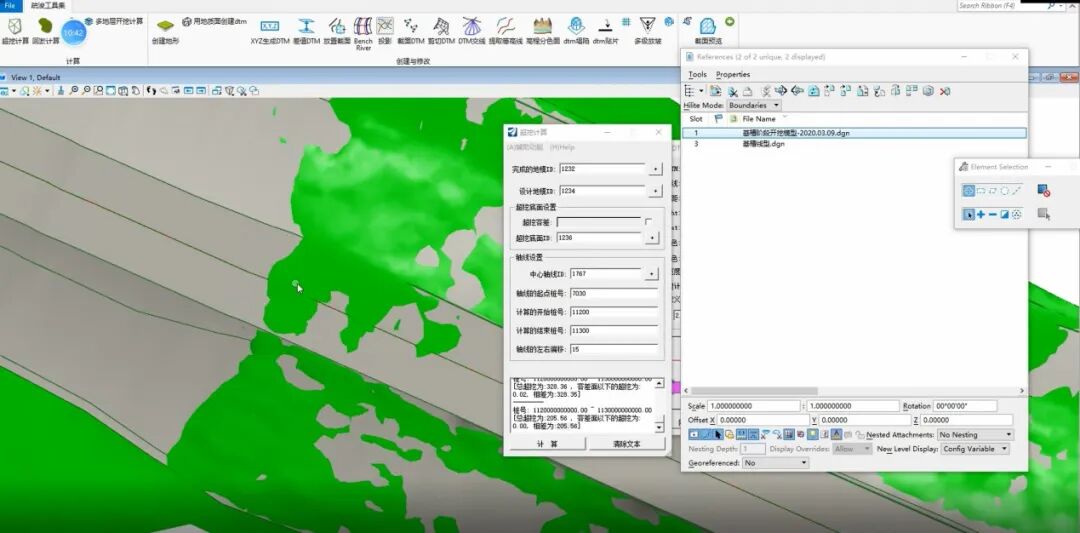Click the 截面预览 section preview icon
The image size is (1080, 533).
pyautogui.click(x=708, y=30)
